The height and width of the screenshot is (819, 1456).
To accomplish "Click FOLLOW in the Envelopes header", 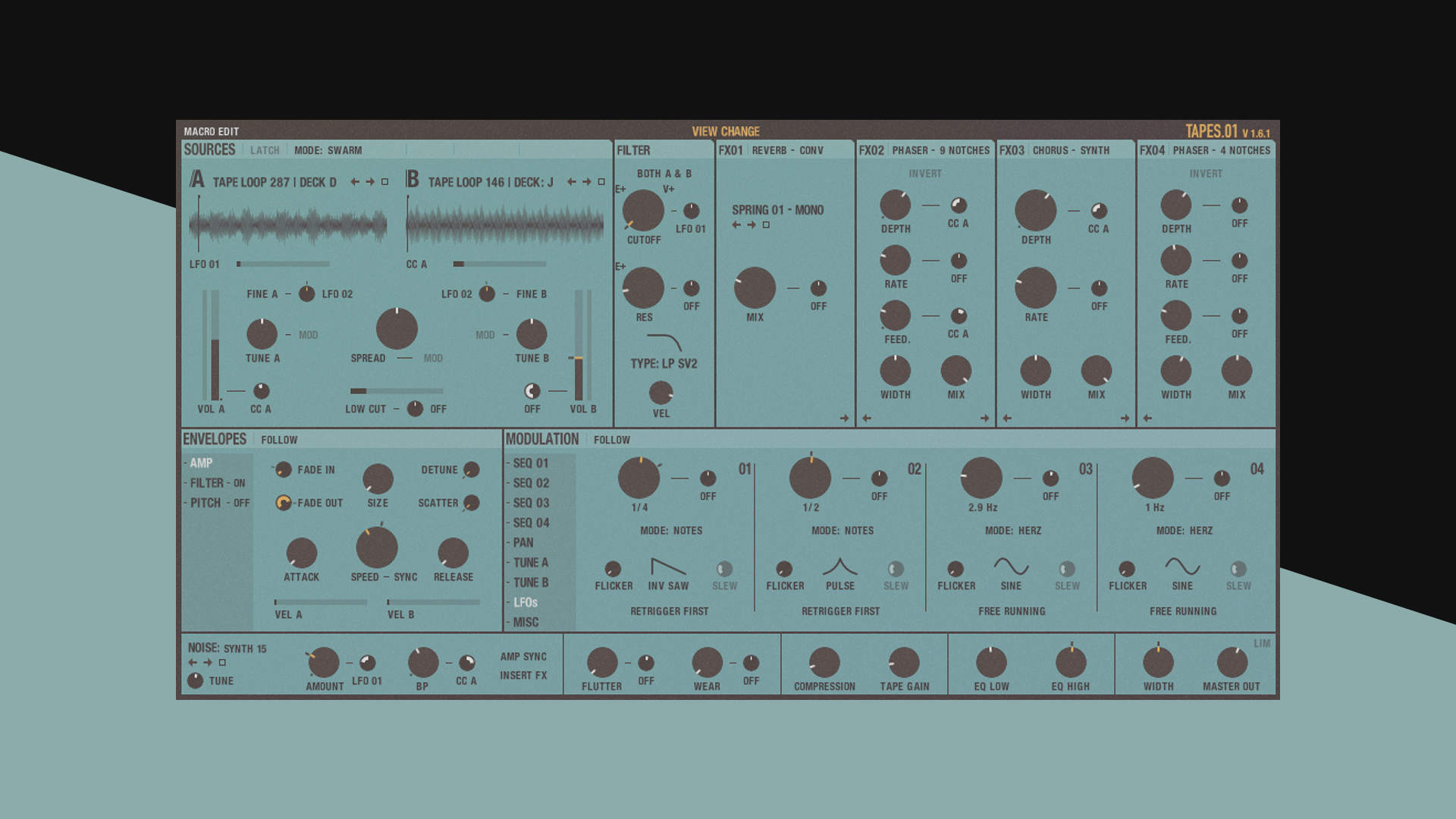I will click(279, 439).
